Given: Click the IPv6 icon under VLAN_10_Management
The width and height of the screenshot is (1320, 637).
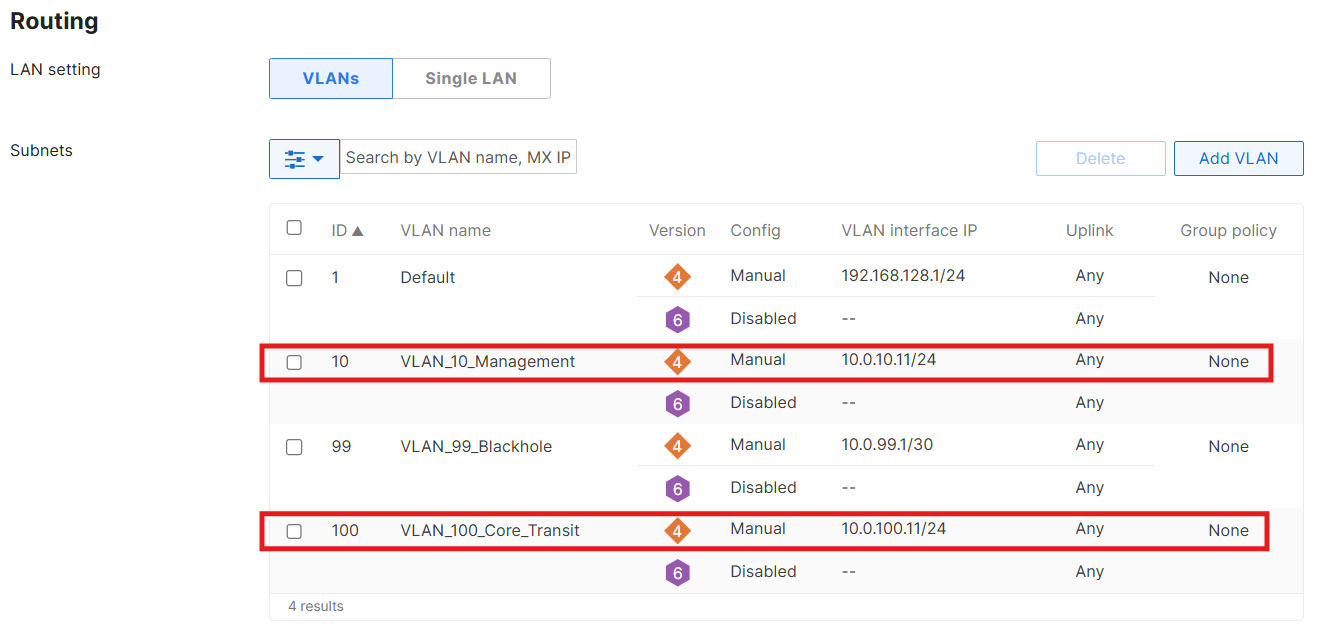Looking at the screenshot, I should [677, 403].
